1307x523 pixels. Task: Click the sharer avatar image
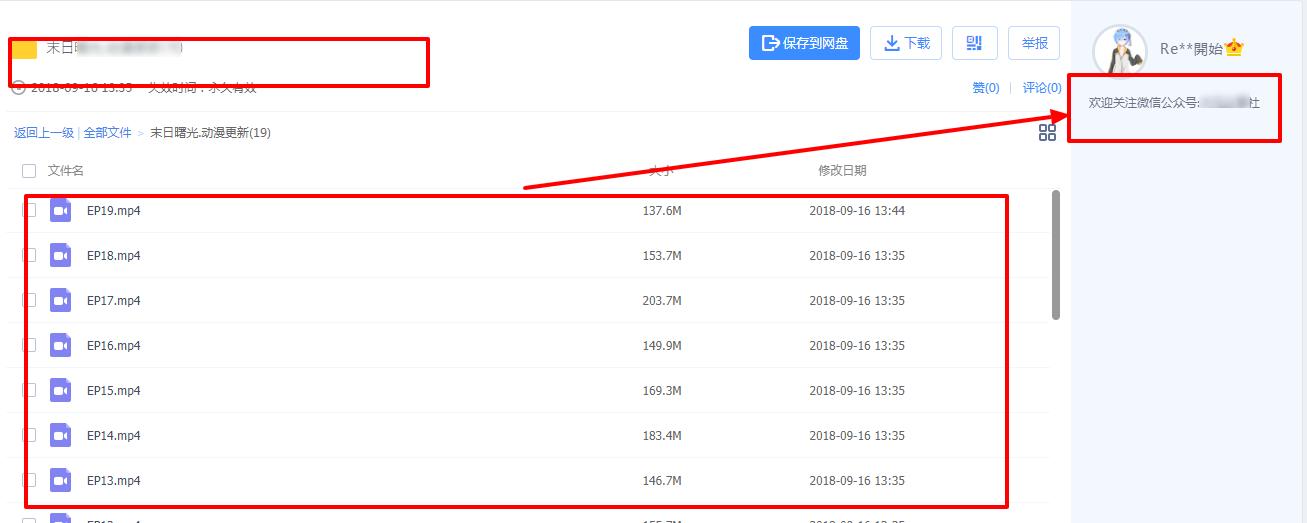tap(1119, 50)
